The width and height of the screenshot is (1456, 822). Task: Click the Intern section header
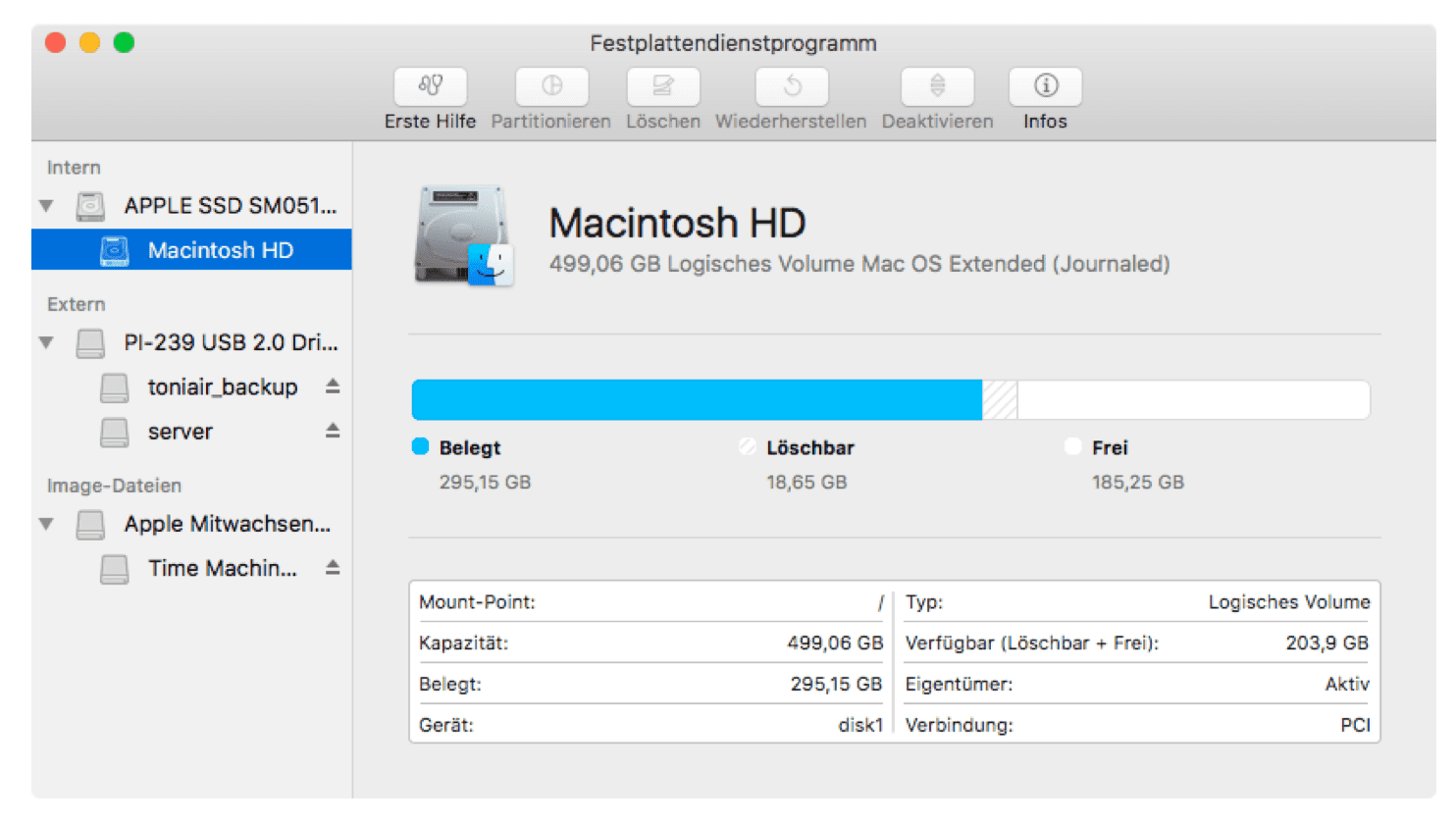pos(74,168)
